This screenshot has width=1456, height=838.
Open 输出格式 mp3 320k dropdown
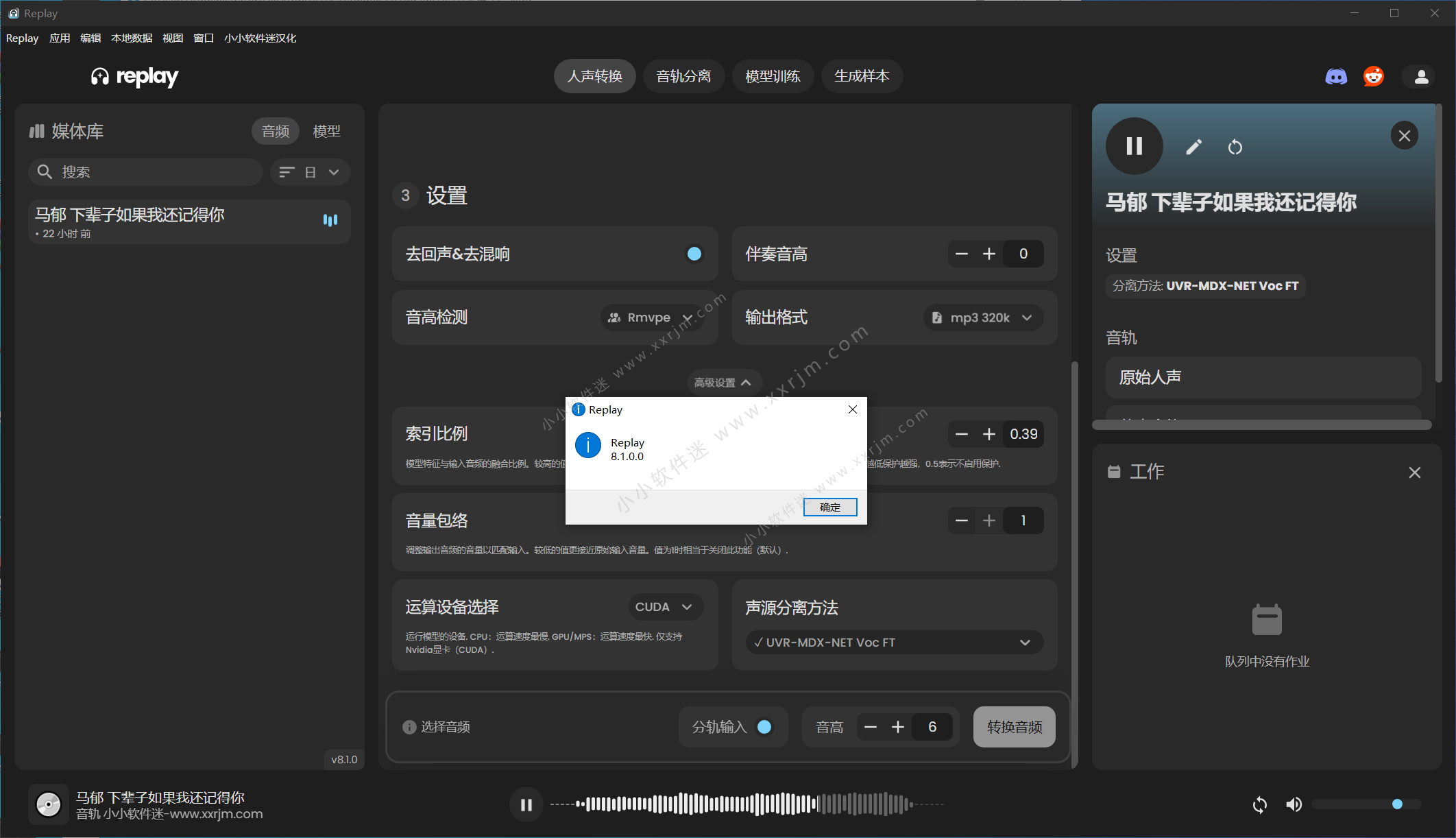pos(983,318)
